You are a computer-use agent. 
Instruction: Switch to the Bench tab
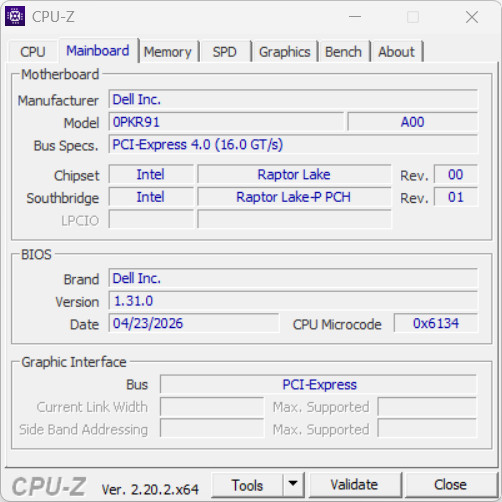point(343,52)
